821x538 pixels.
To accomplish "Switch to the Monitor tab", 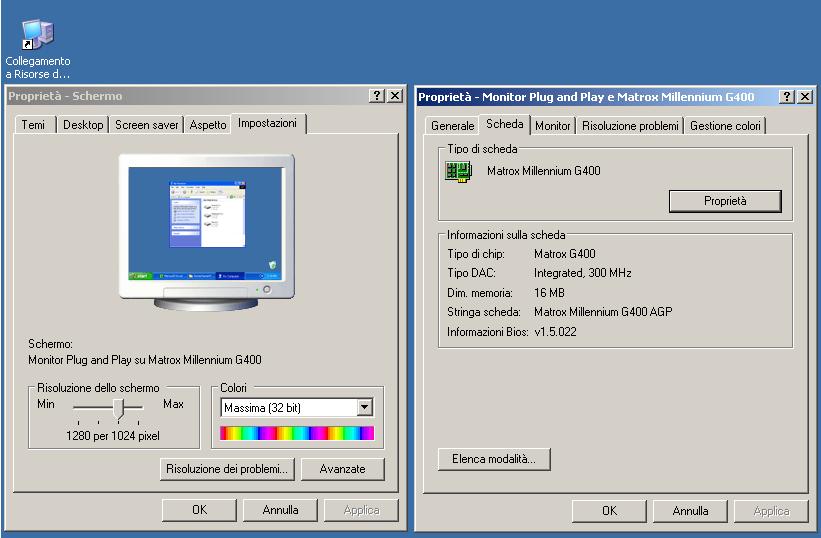I will pyautogui.click(x=552, y=126).
